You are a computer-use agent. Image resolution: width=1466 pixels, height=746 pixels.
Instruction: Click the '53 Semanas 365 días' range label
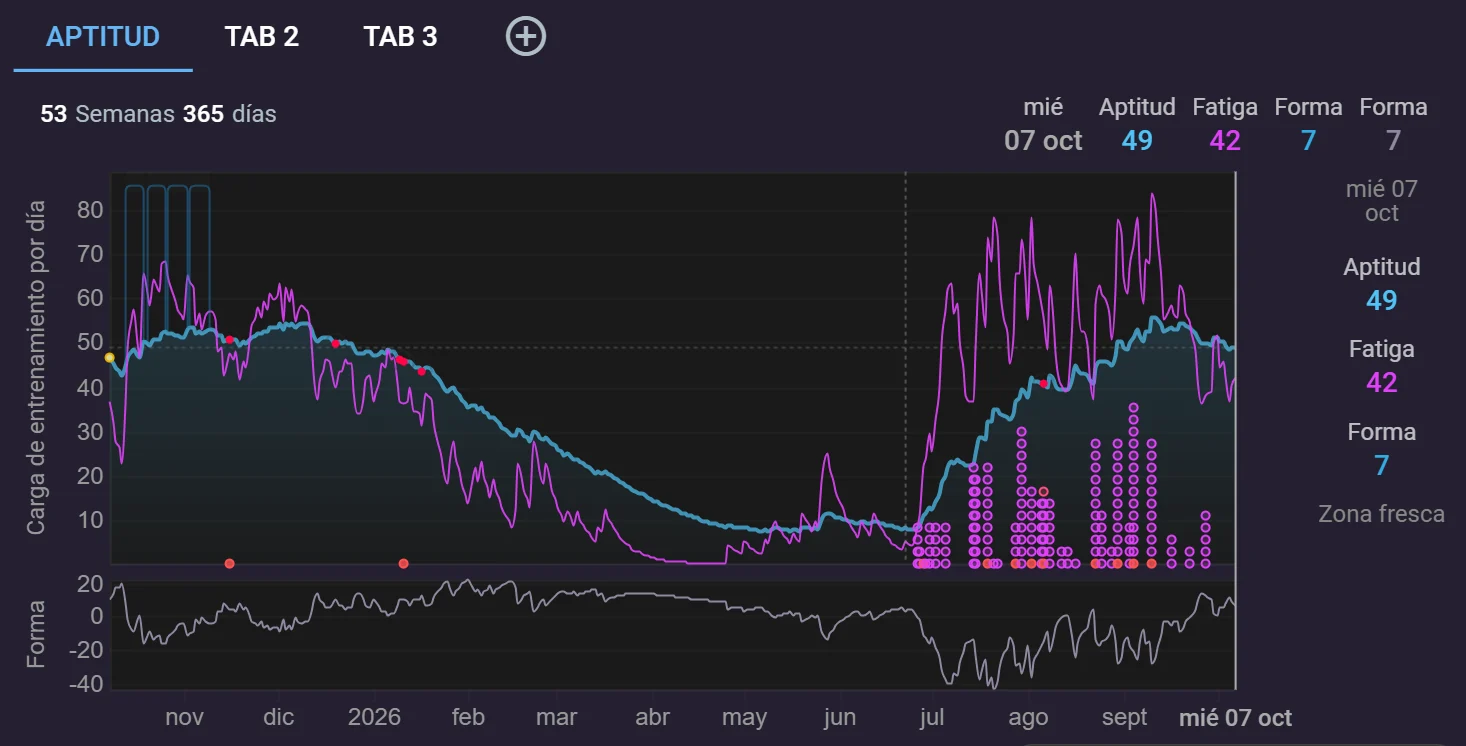(x=158, y=114)
